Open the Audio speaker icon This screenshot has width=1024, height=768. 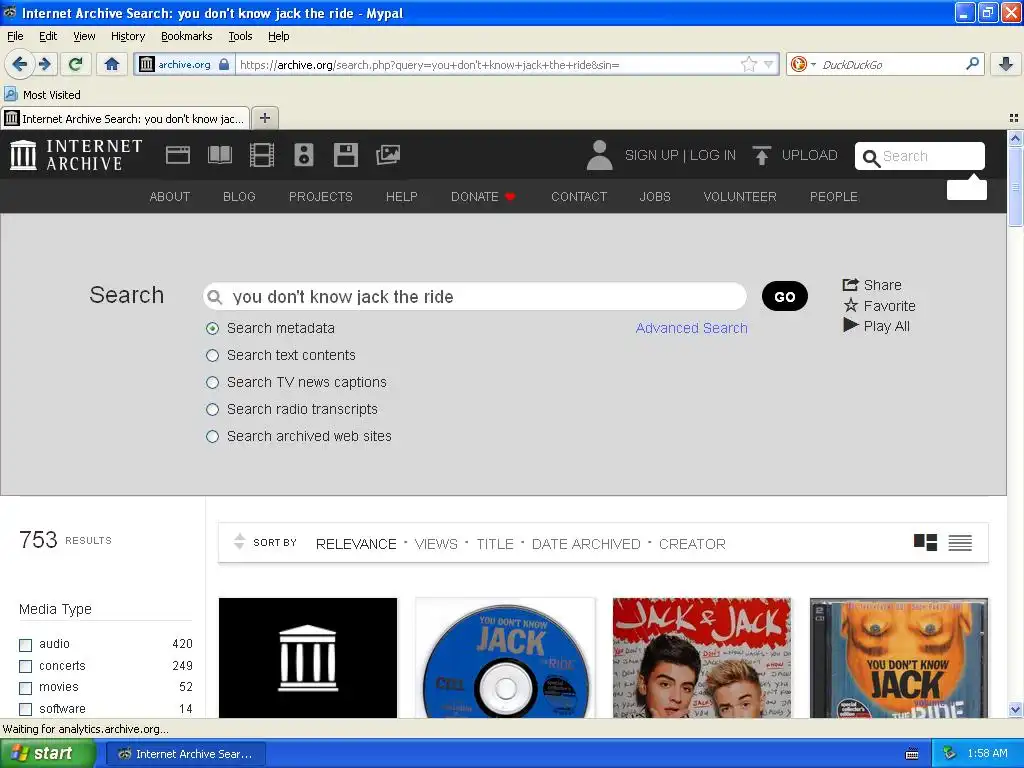304,155
